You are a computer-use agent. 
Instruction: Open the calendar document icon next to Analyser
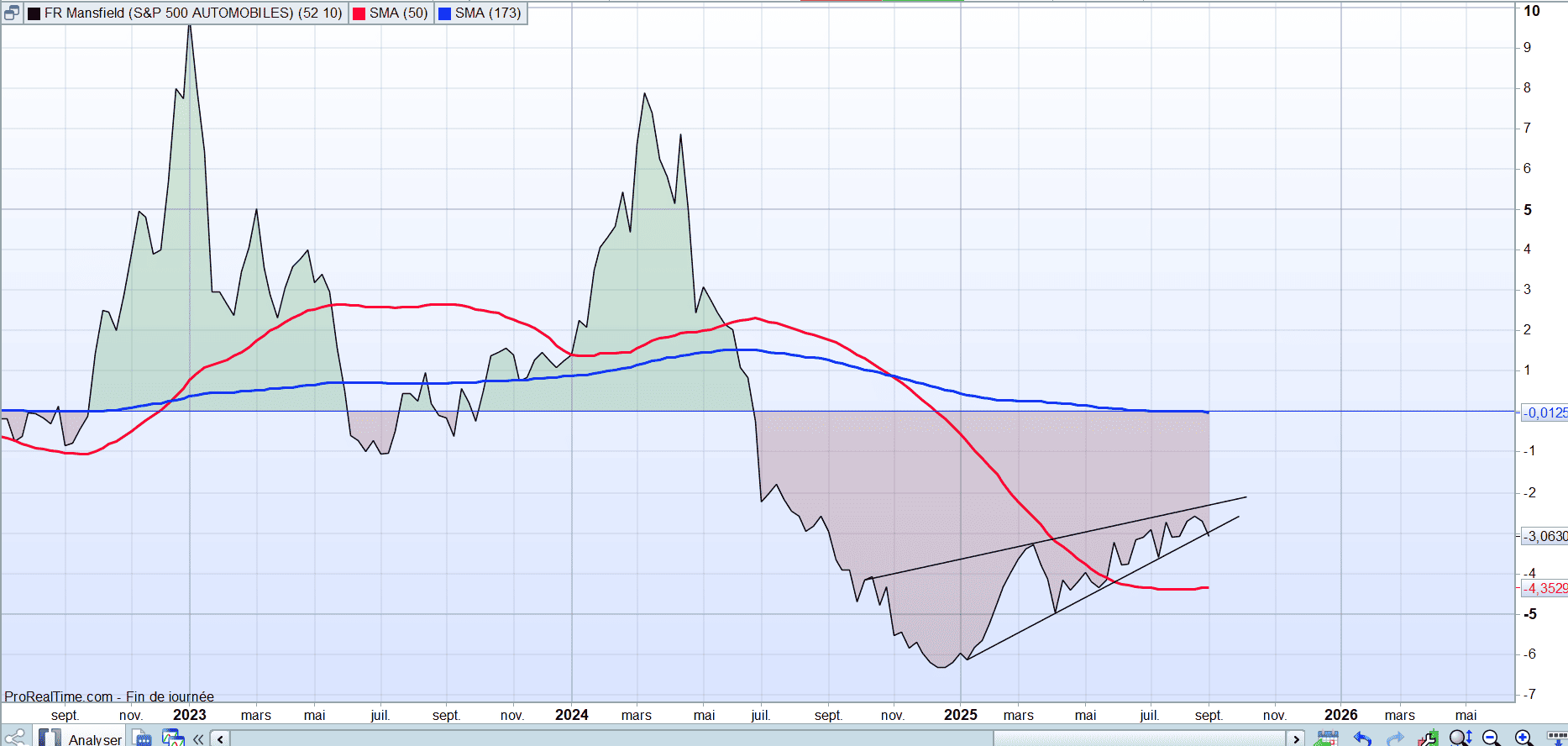pyautogui.click(x=143, y=738)
